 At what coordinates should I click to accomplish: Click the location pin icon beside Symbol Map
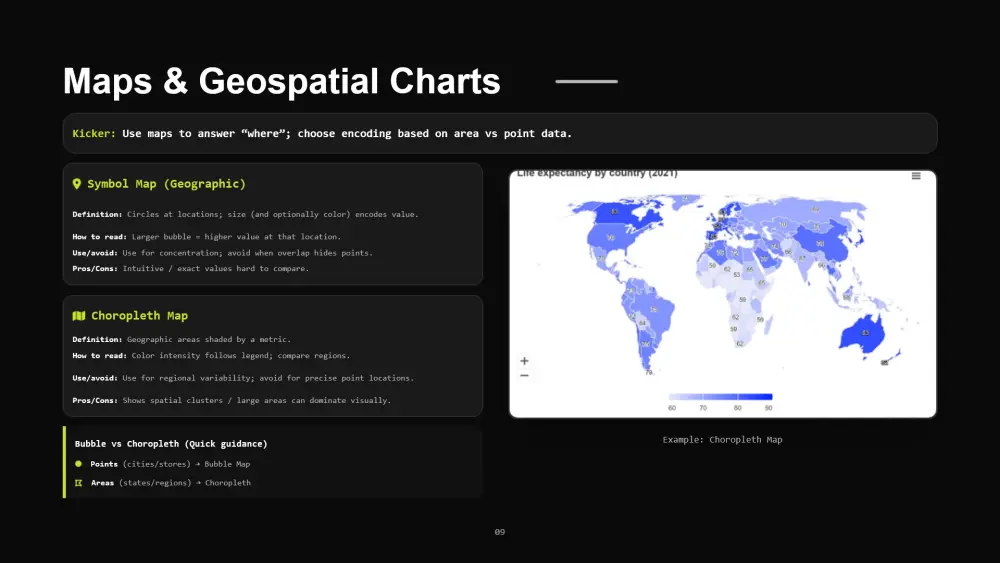(77, 184)
